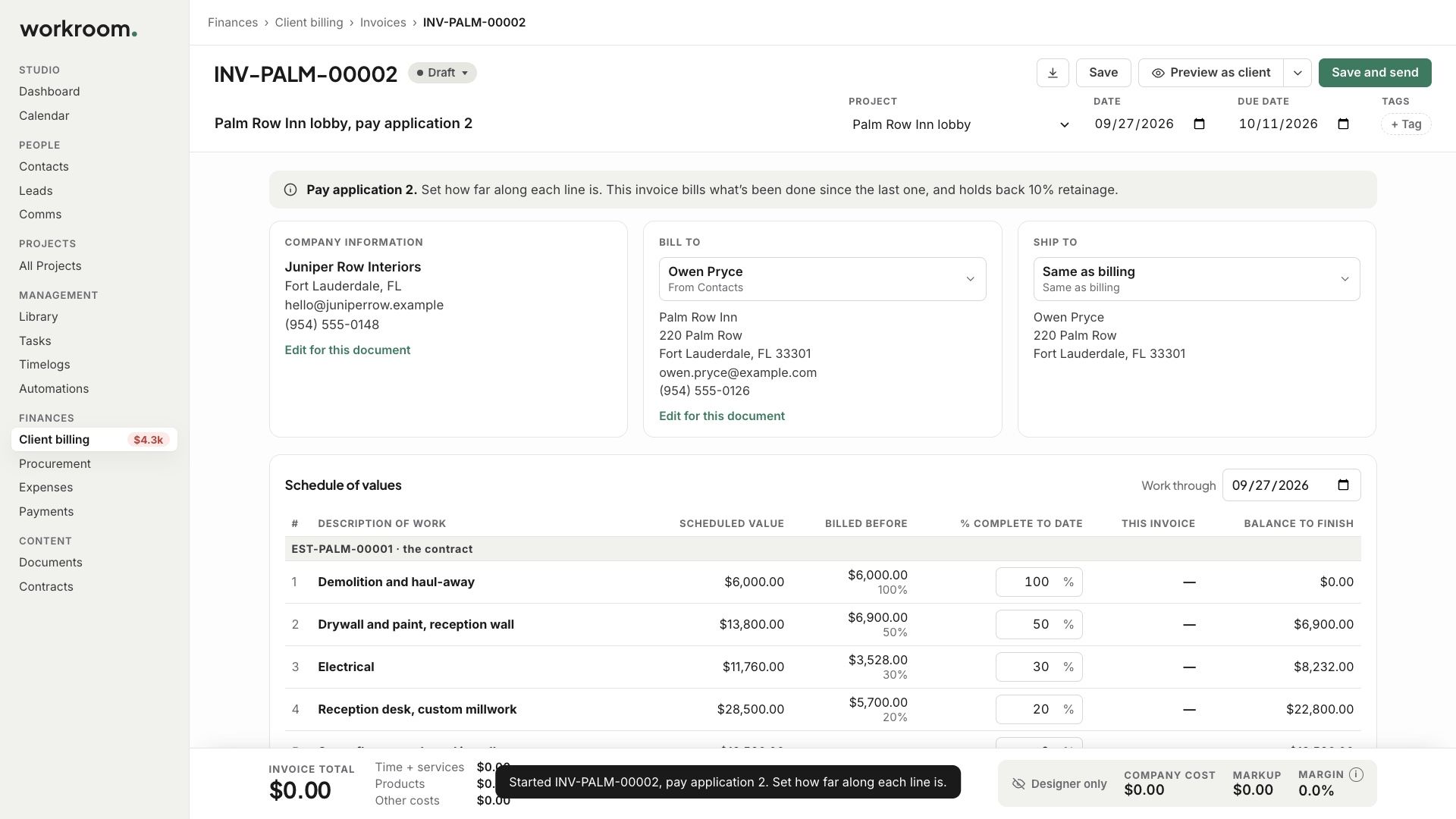
Task: Open All Projects in the sidebar
Action: tap(50, 266)
